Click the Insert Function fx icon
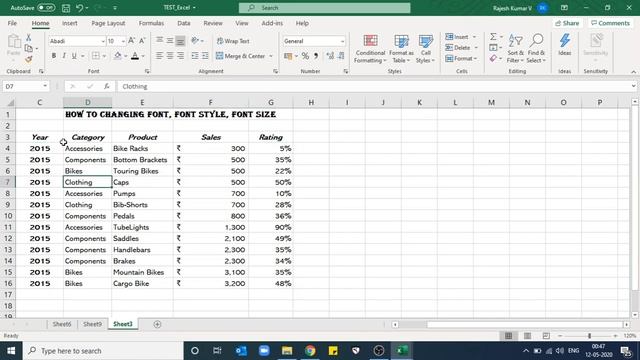The image size is (640, 360). (107, 86)
